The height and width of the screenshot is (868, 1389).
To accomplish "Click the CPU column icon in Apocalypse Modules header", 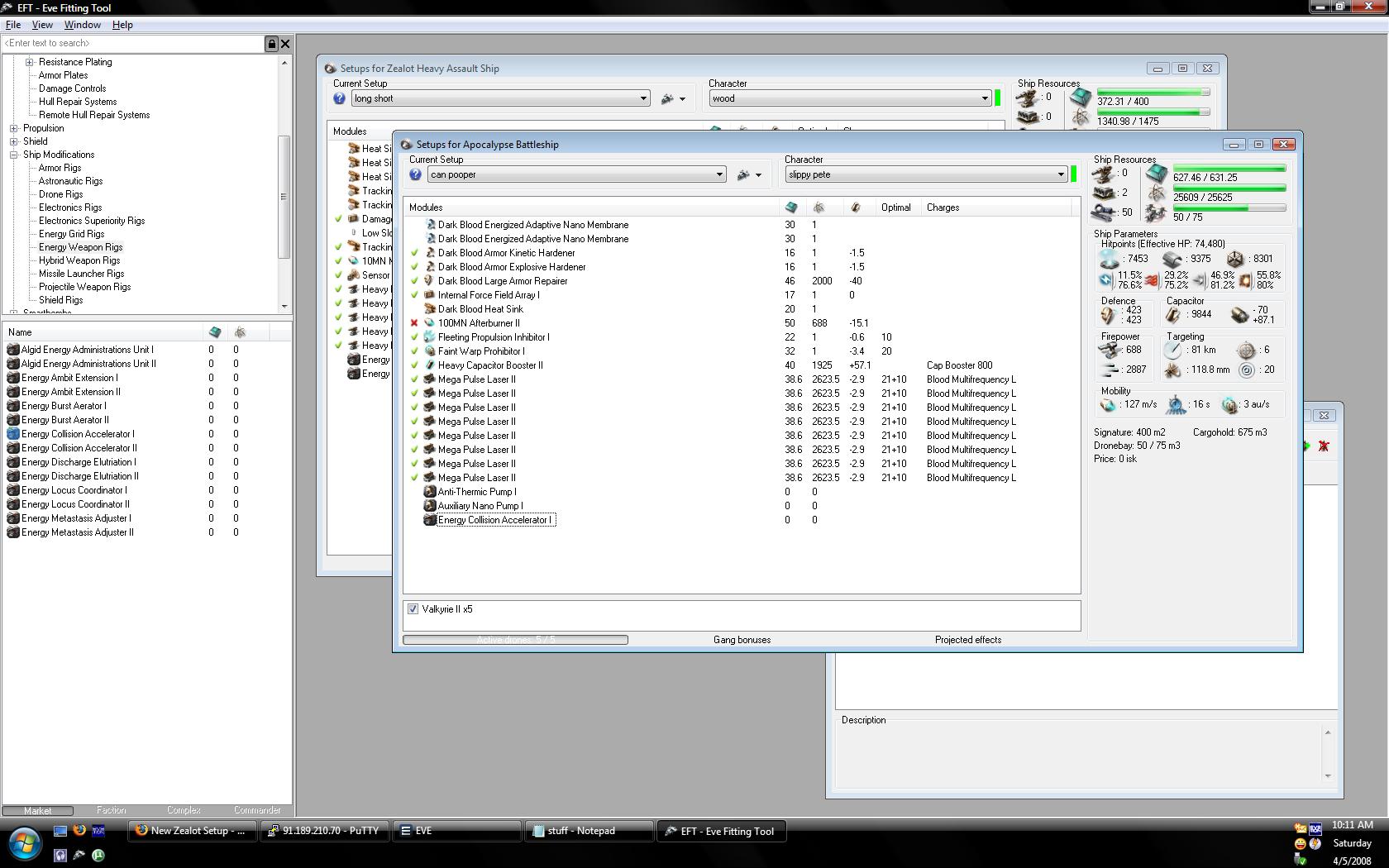I will 791,207.
